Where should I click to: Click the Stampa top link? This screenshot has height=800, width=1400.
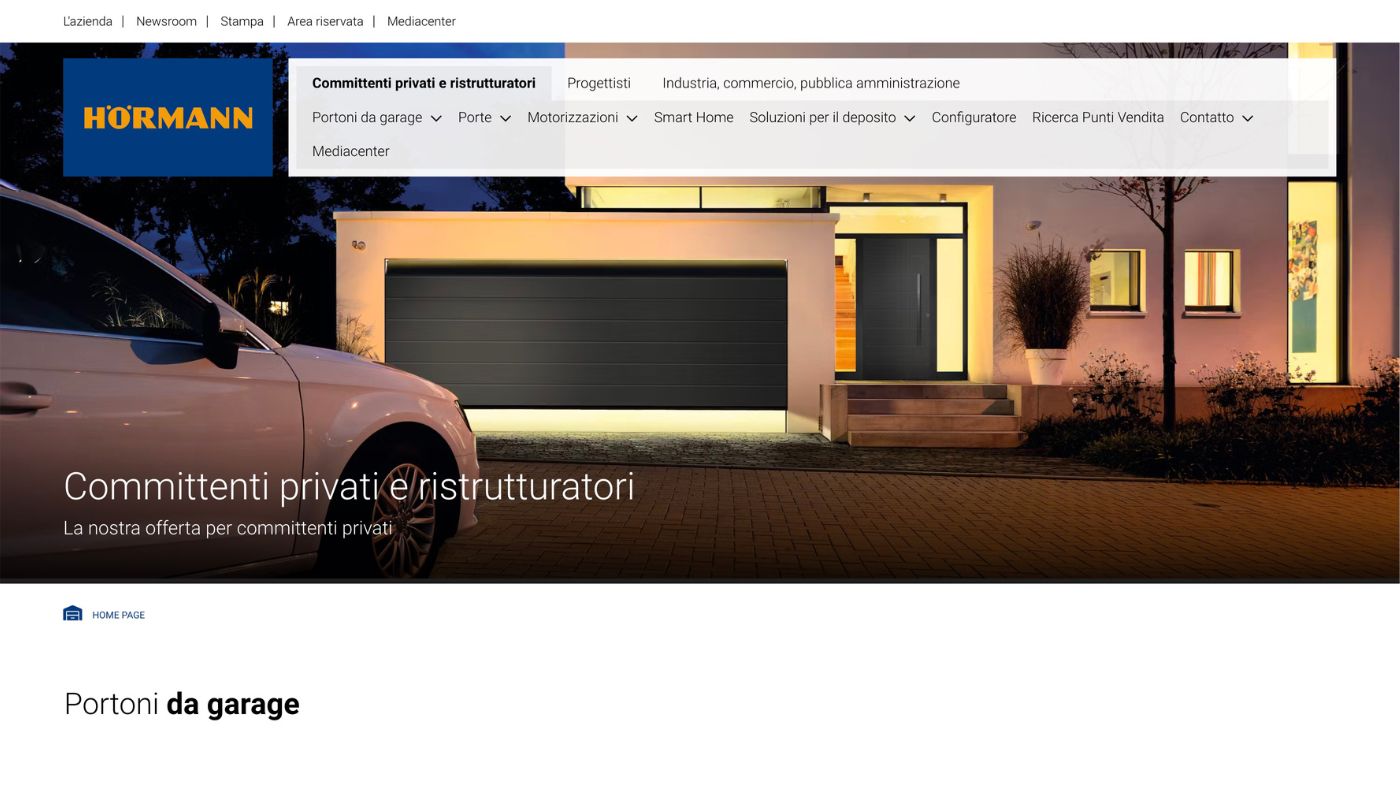coord(242,21)
